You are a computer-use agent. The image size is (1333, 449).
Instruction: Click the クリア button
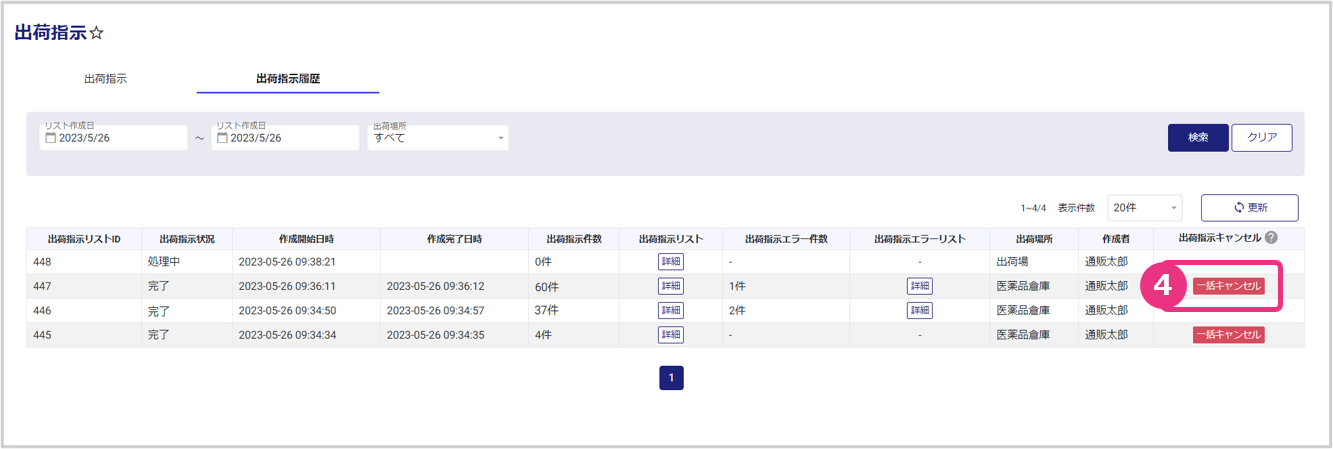tap(1261, 138)
